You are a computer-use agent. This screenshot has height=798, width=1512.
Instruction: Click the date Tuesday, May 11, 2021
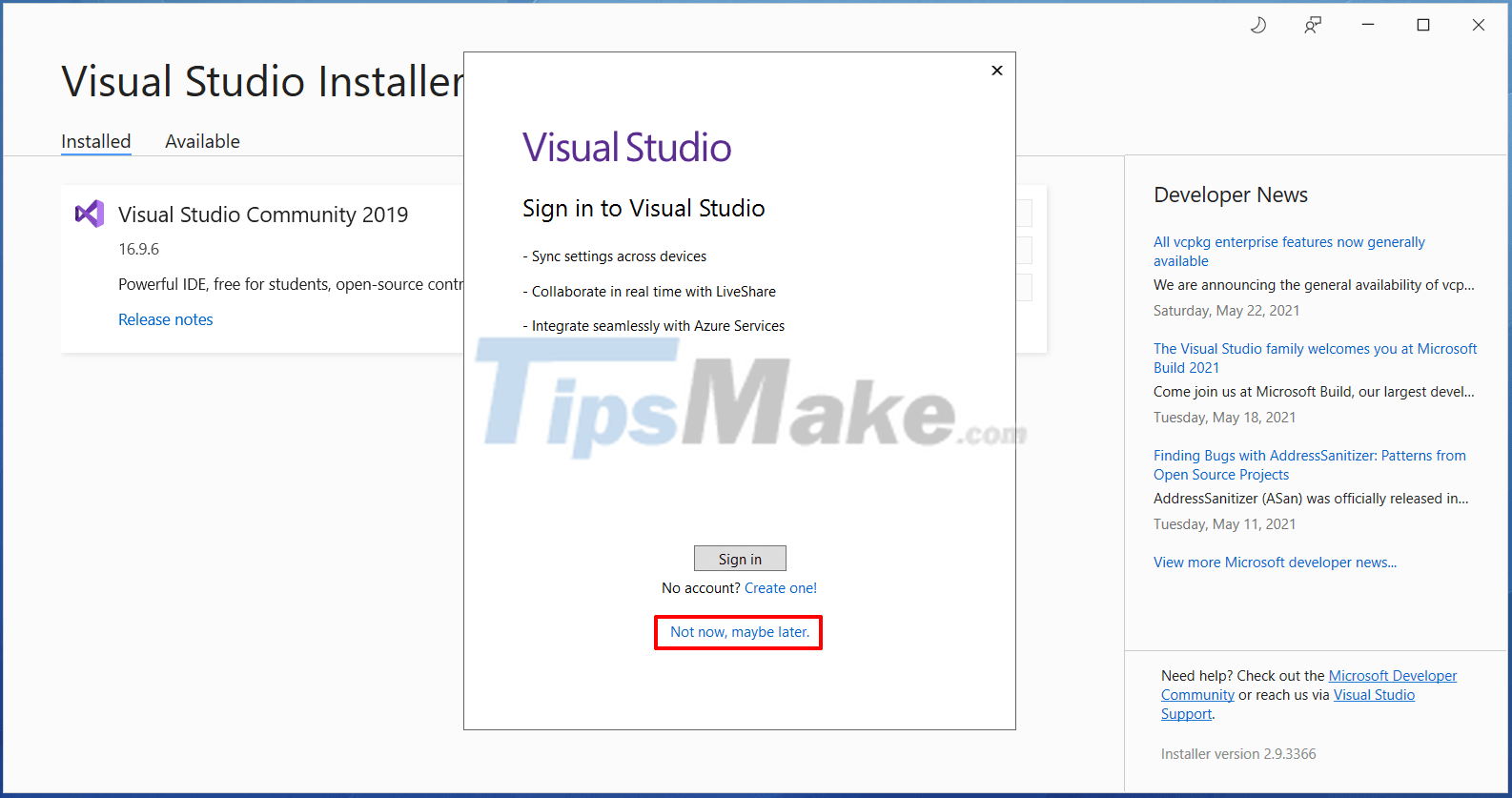tap(1224, 524)
